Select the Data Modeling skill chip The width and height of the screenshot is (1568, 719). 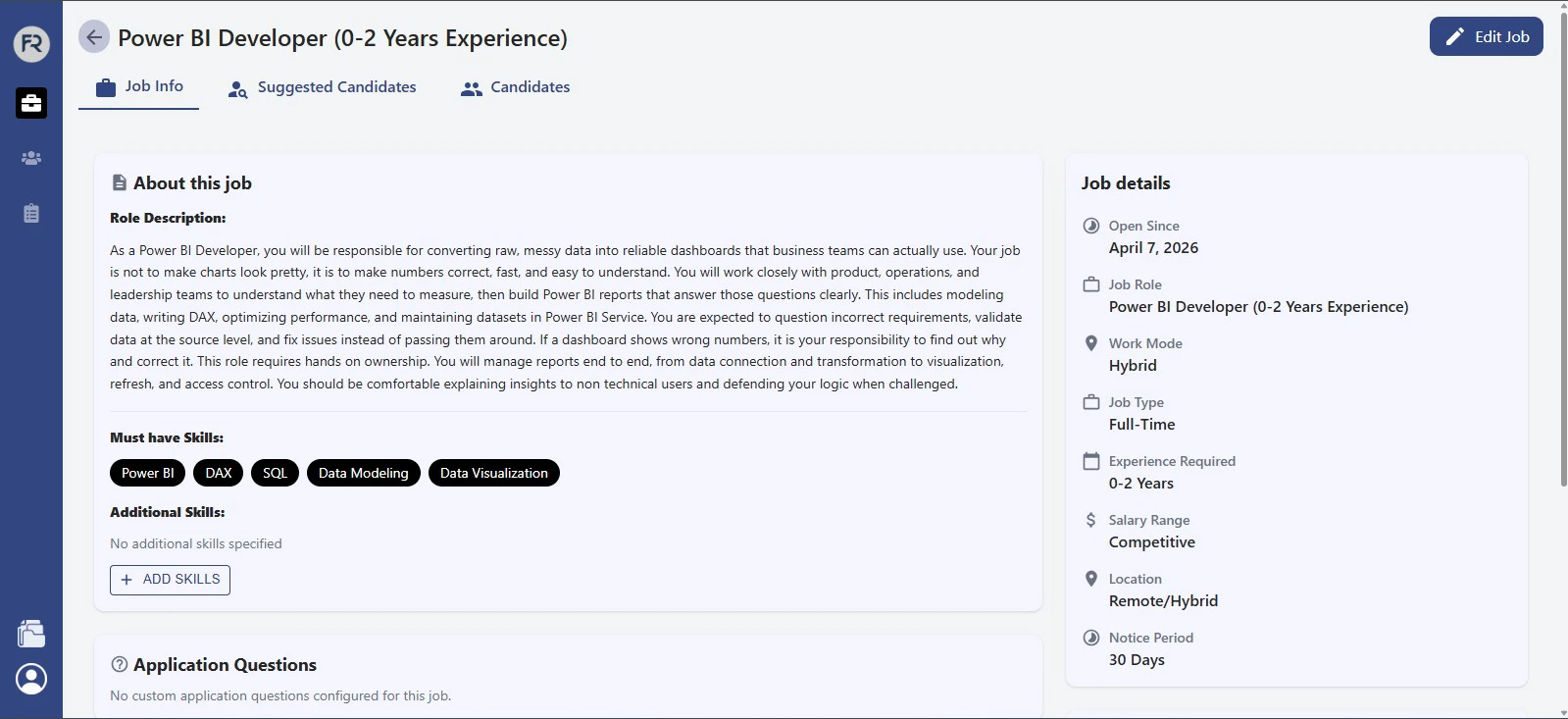pos(364,473)
